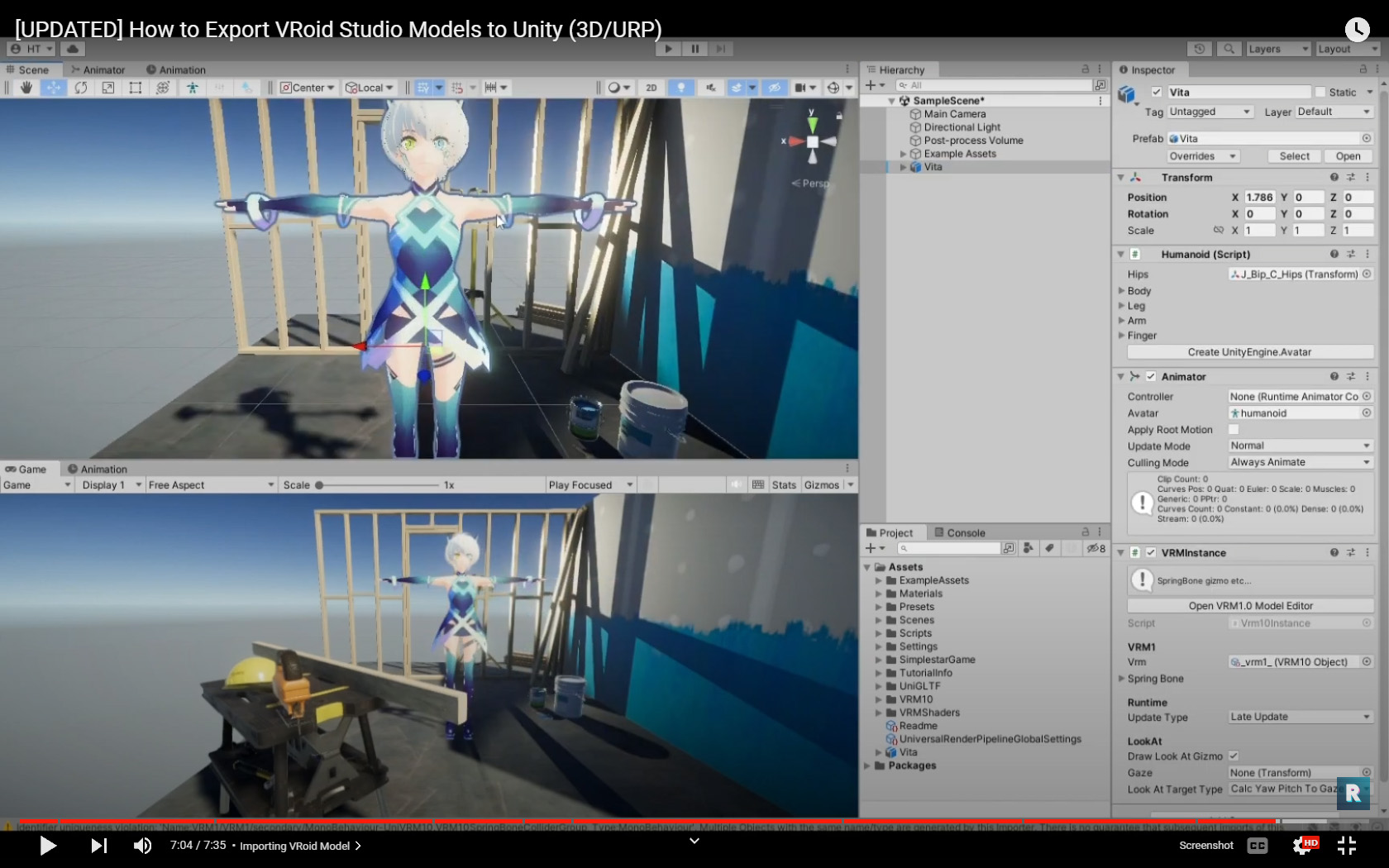Click the prefab Select button

[x=1294, y=156]
